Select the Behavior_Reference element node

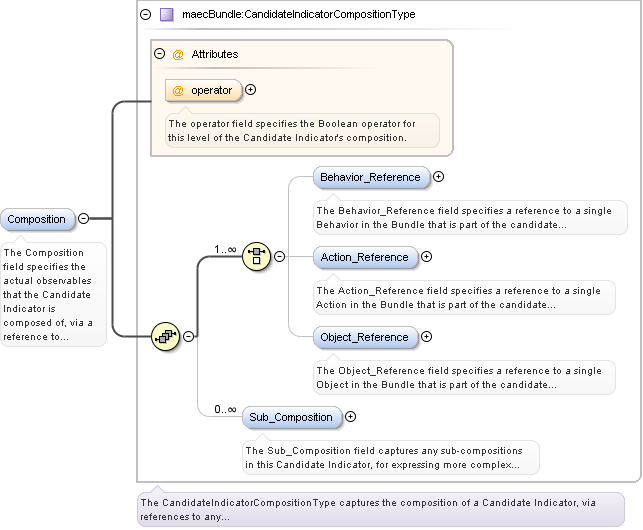pyautogui.click(x=370, y=177)
